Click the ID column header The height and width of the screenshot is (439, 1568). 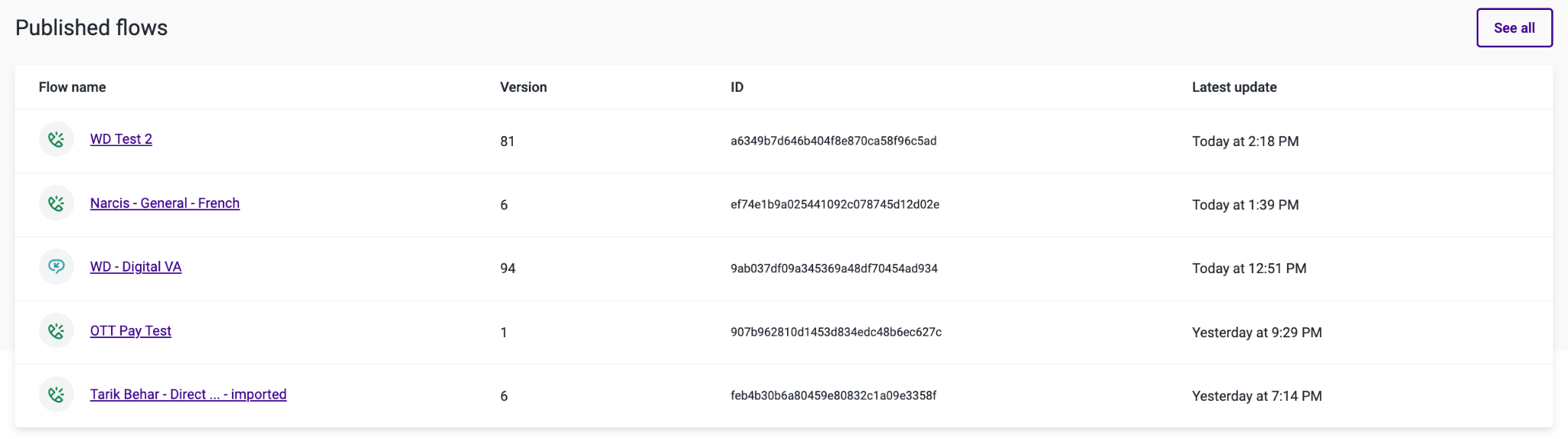tap(737, 87)
